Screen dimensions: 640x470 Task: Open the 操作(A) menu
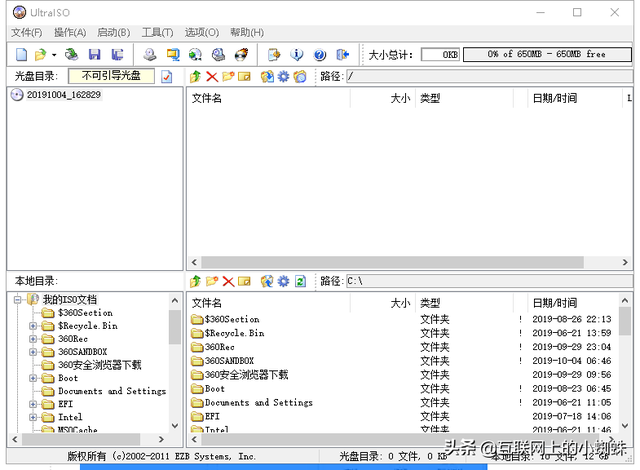tap(70, 33)
